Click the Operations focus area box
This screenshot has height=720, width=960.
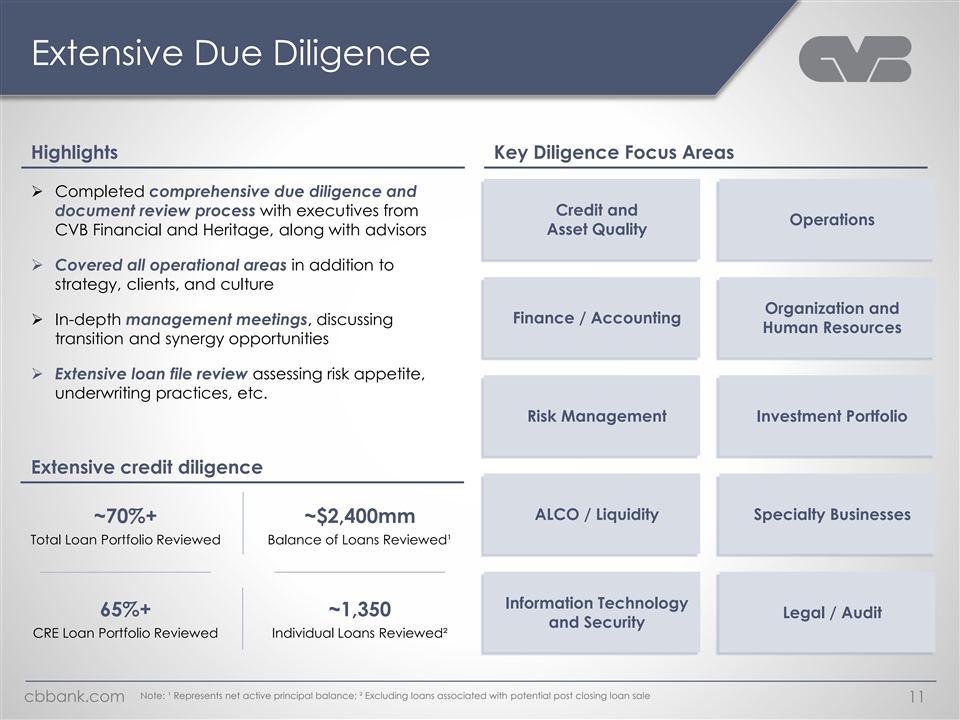[x=831, y=220]
